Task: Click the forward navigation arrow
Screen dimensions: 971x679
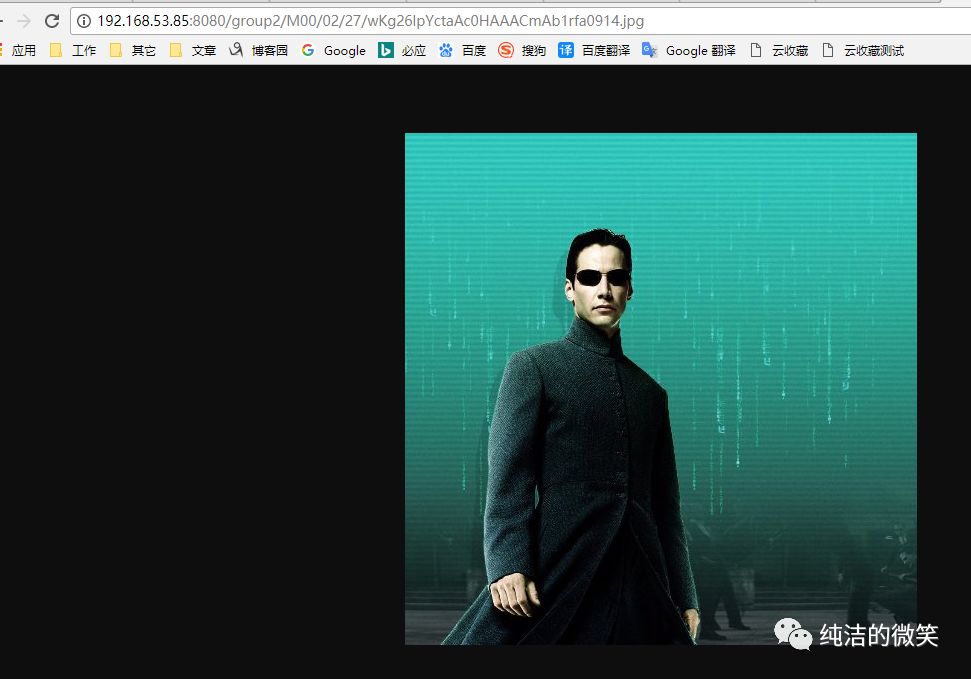Action: [x=24, y=21]
